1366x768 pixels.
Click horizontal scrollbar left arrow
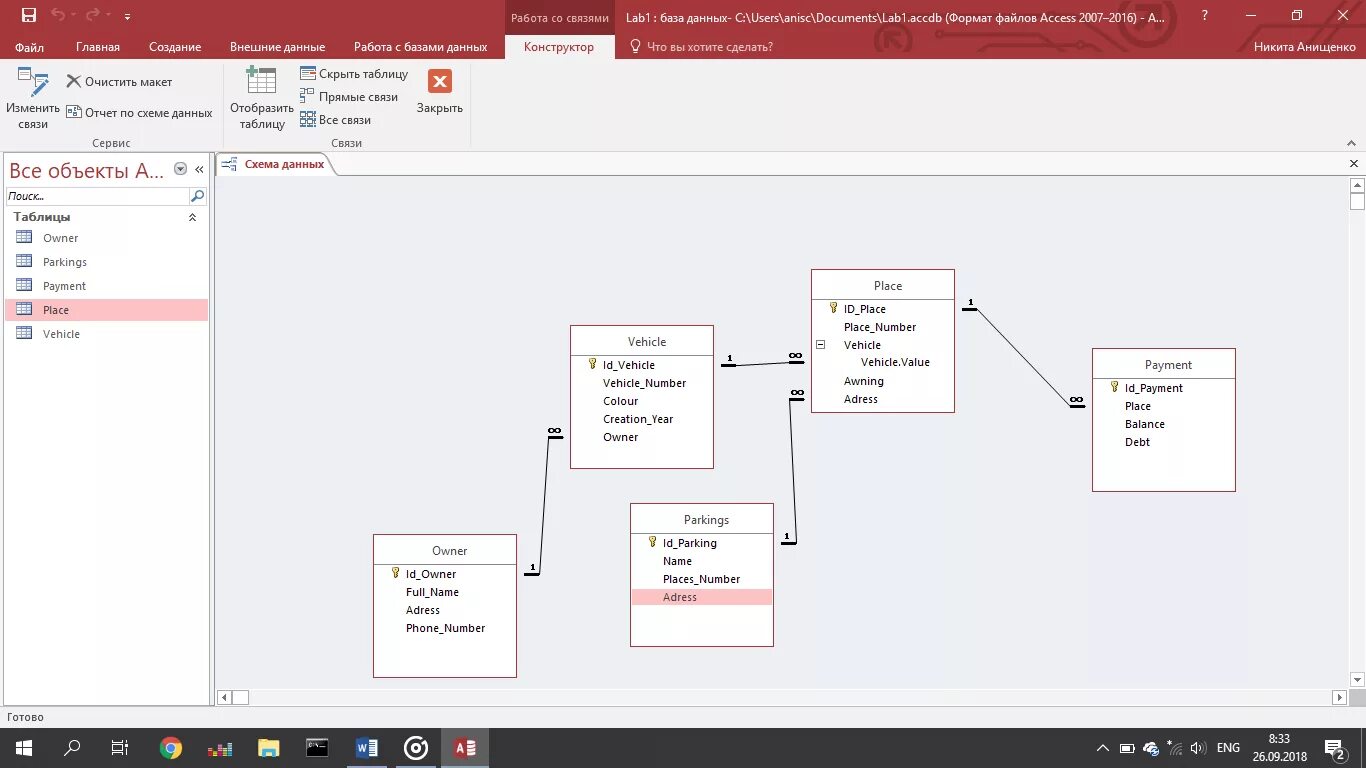(x=225, y=697)
